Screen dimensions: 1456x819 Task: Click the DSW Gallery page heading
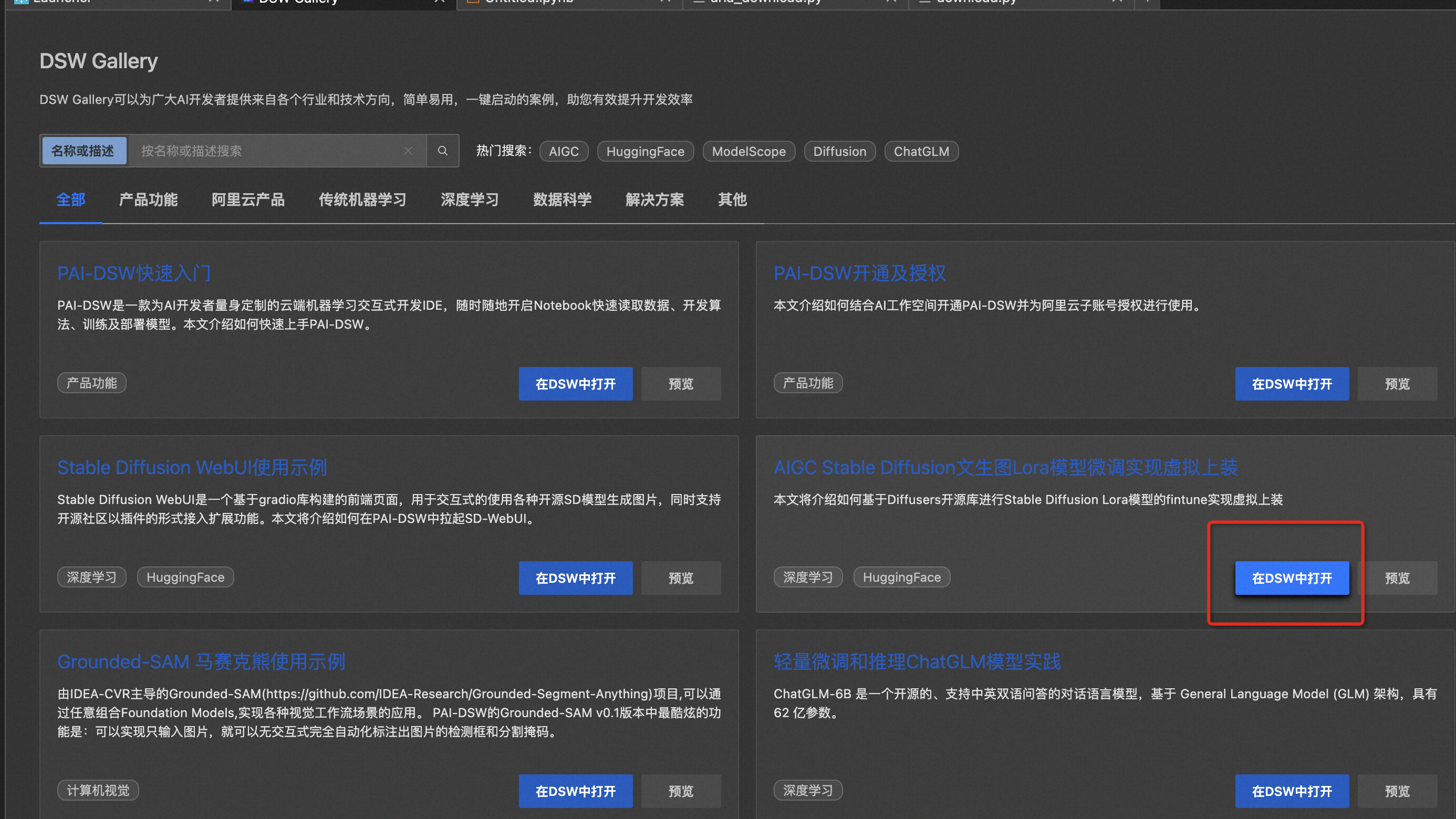coord(98,61)
